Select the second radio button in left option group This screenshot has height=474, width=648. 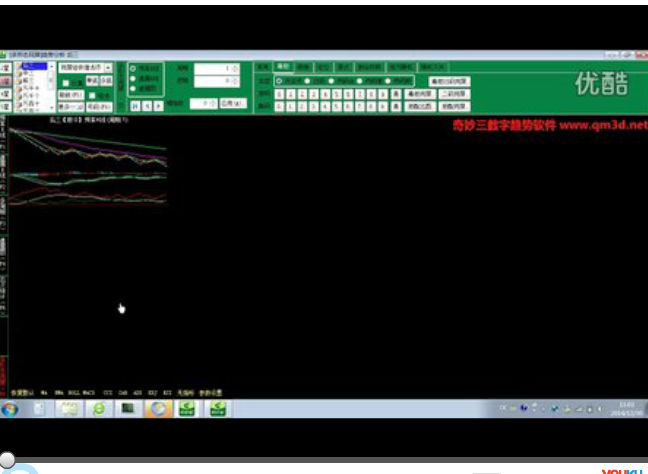pos(133,78)
